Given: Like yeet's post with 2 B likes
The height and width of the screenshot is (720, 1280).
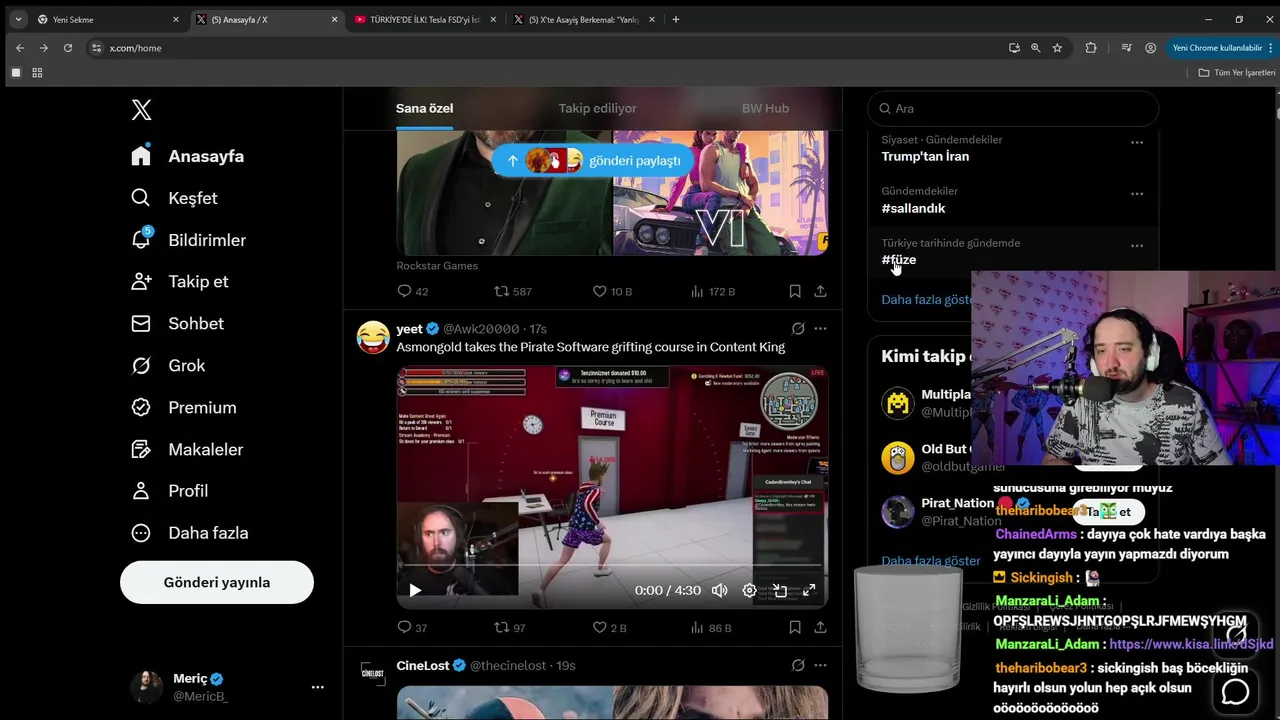Looking at the screenshot, I should 609,628.
